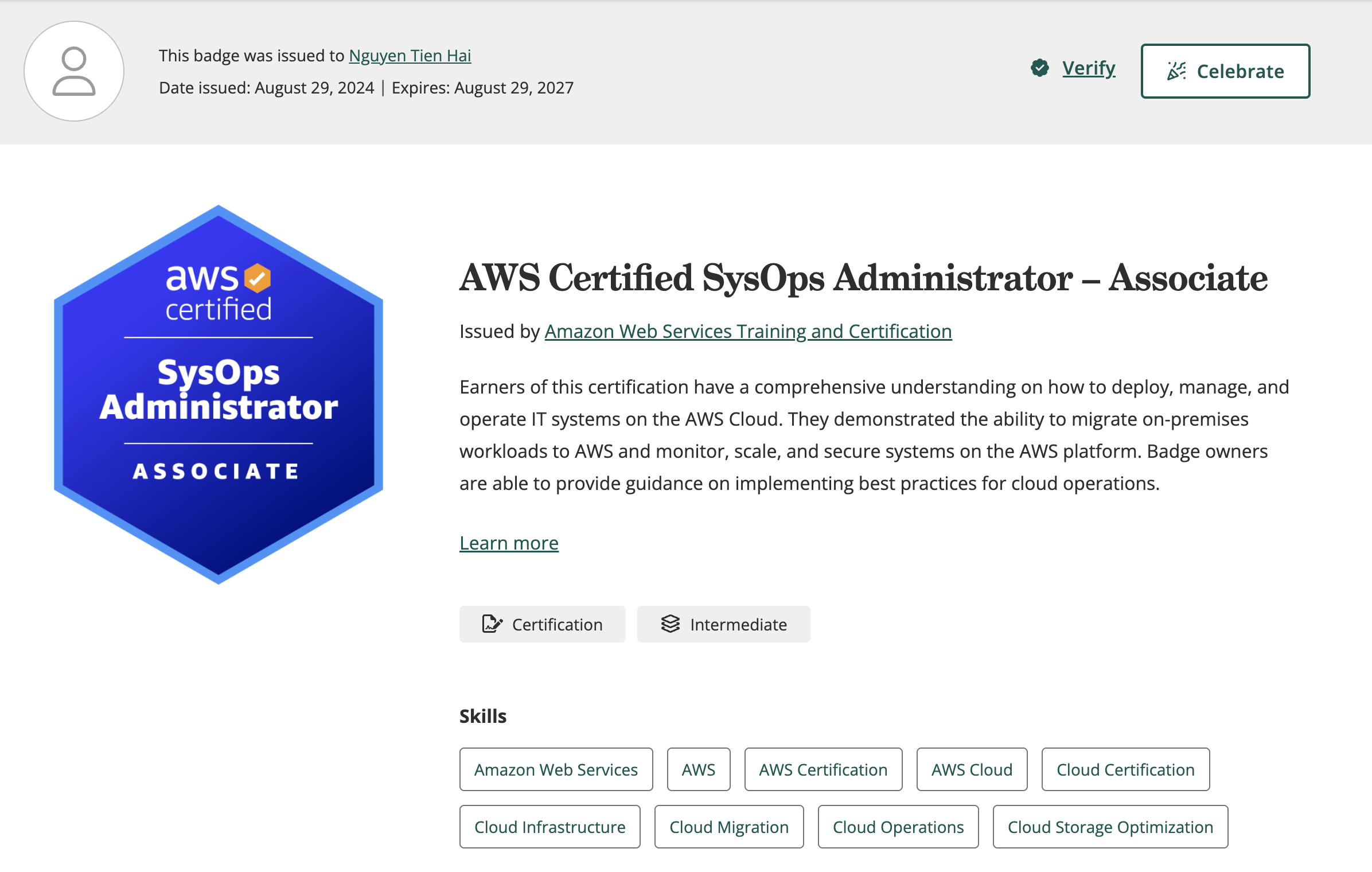Screen dimensions: 1372x872
Task: Open the Cloud Storage Optimization skill tag
Action: 1110,827
